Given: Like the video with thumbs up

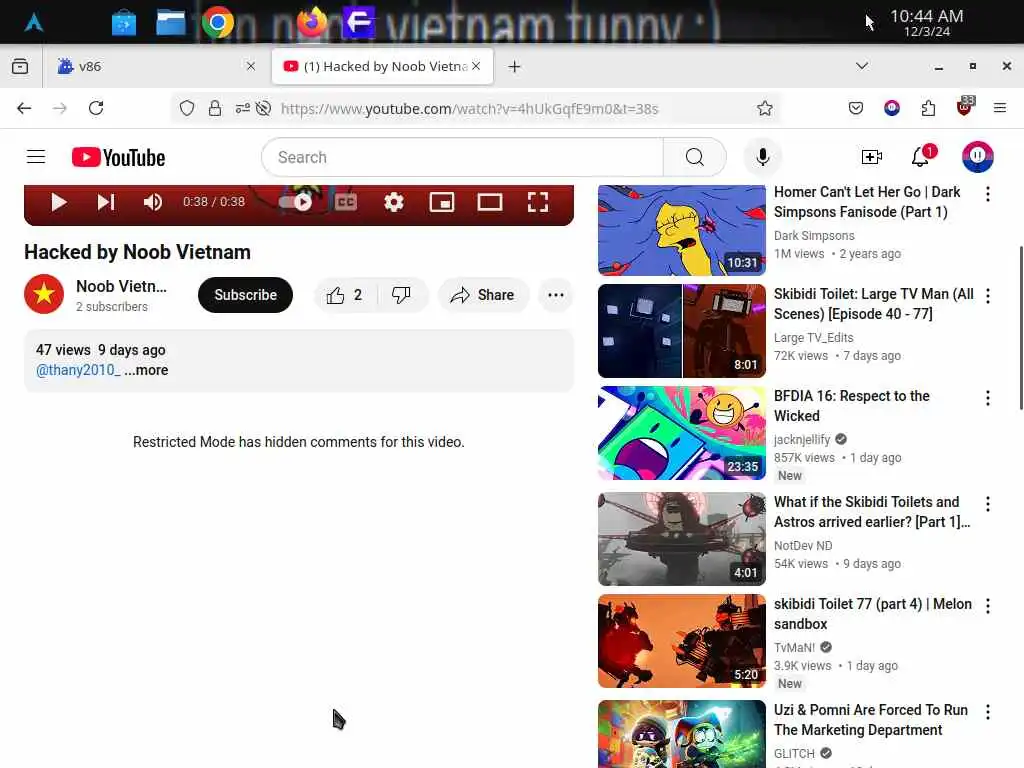Looking at the screenshot, I should pos(345,295).
